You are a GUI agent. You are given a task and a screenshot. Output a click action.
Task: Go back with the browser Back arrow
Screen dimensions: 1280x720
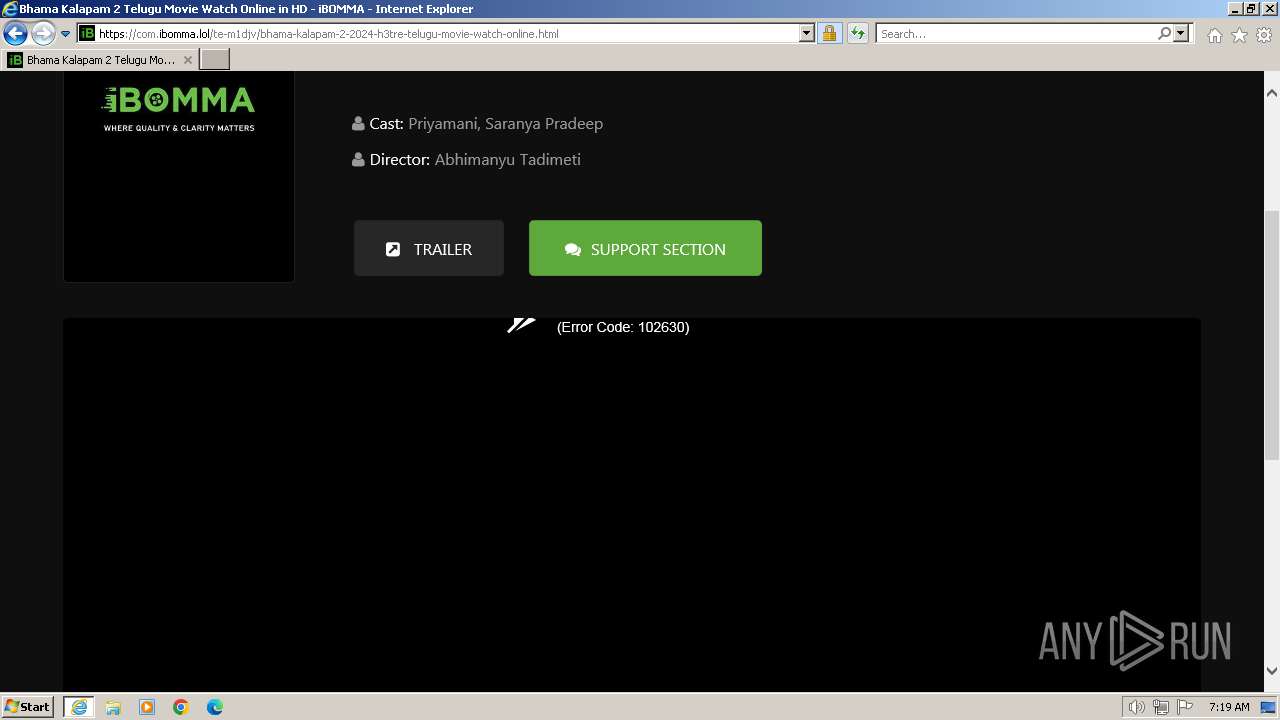[15, 33]
